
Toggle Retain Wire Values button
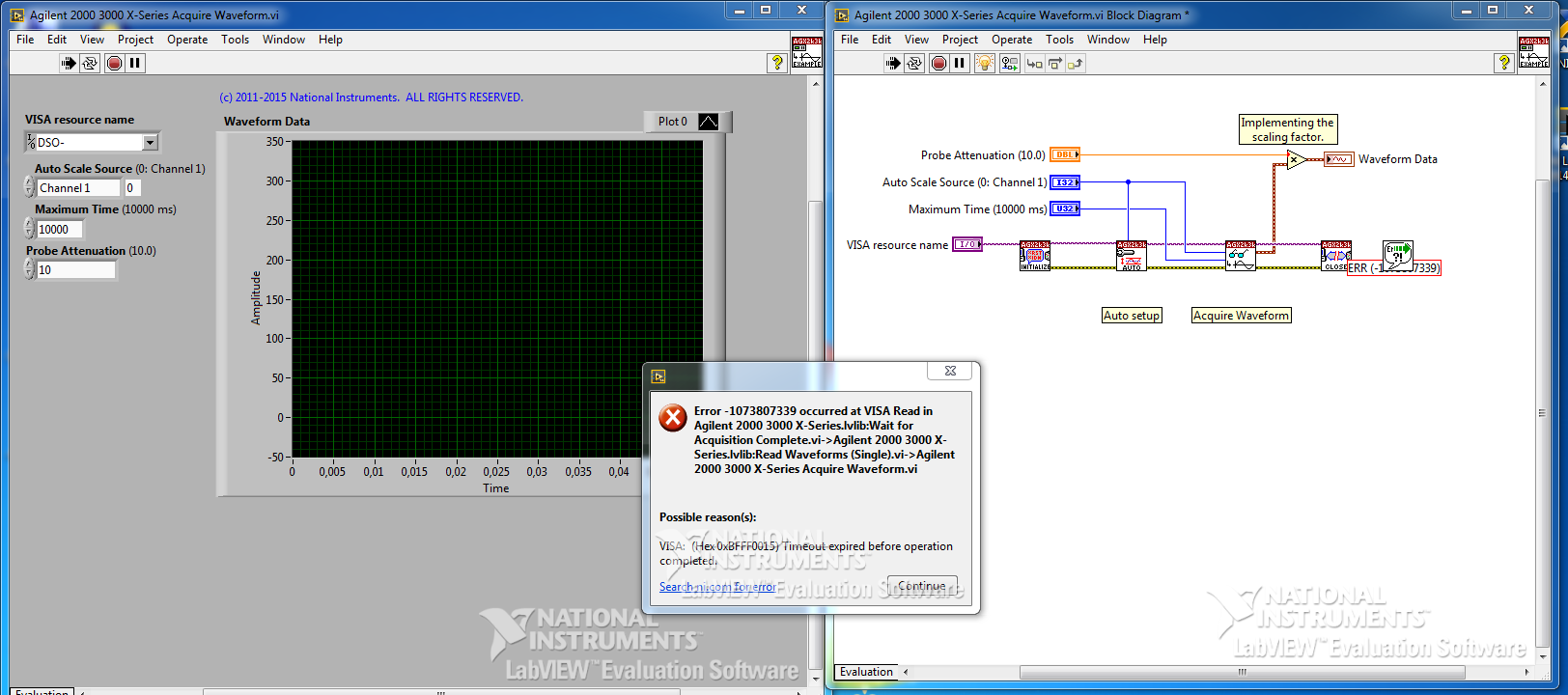coord(1009,63)
